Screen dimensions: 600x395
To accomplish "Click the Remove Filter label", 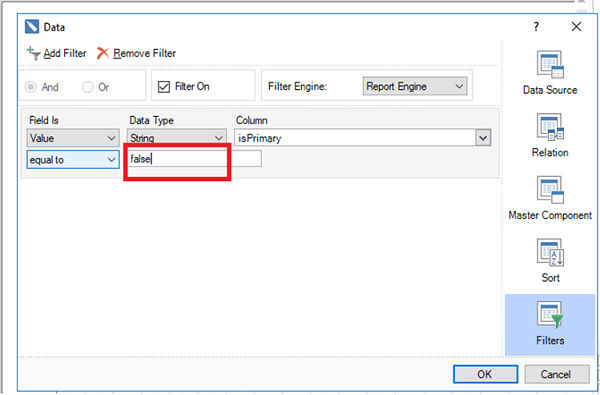I will coord(145,53).
